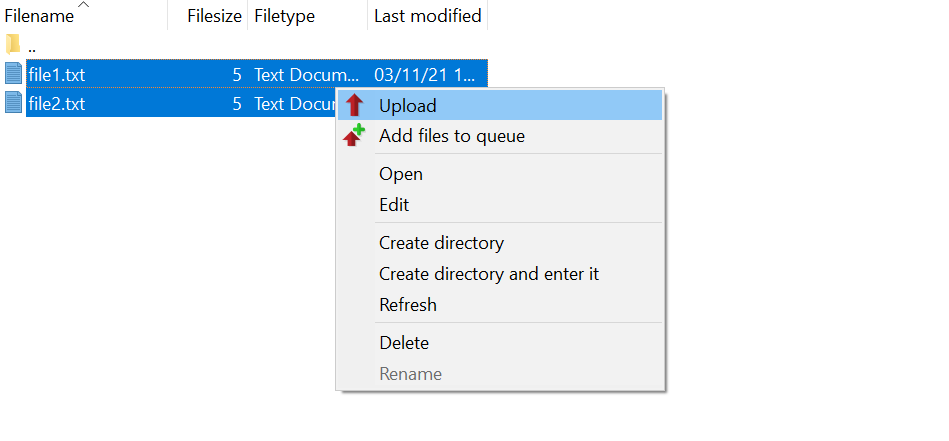Select Open in the context menu
This screenshot has height=441, width=949.
400,174
